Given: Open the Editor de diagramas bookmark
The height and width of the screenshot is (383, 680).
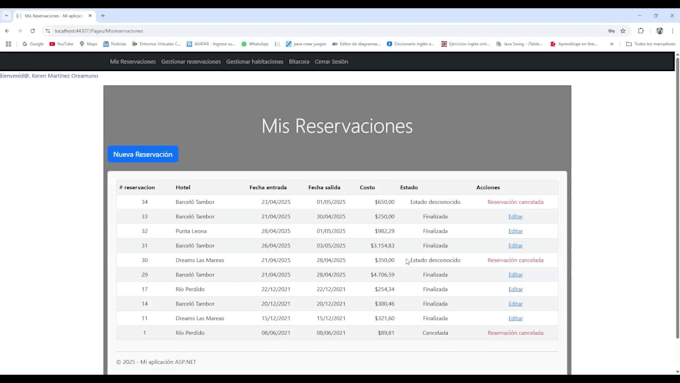Looking at the screenshot, I should click(x=356, y=44).
